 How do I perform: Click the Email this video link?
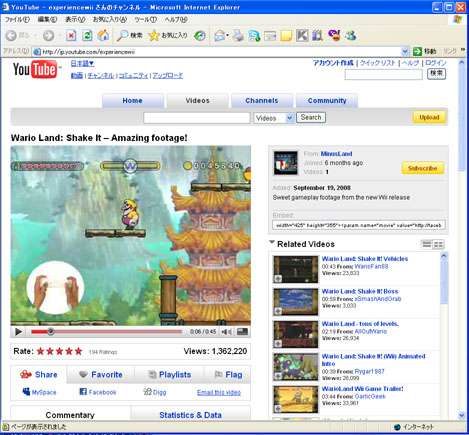coord(219,392)
